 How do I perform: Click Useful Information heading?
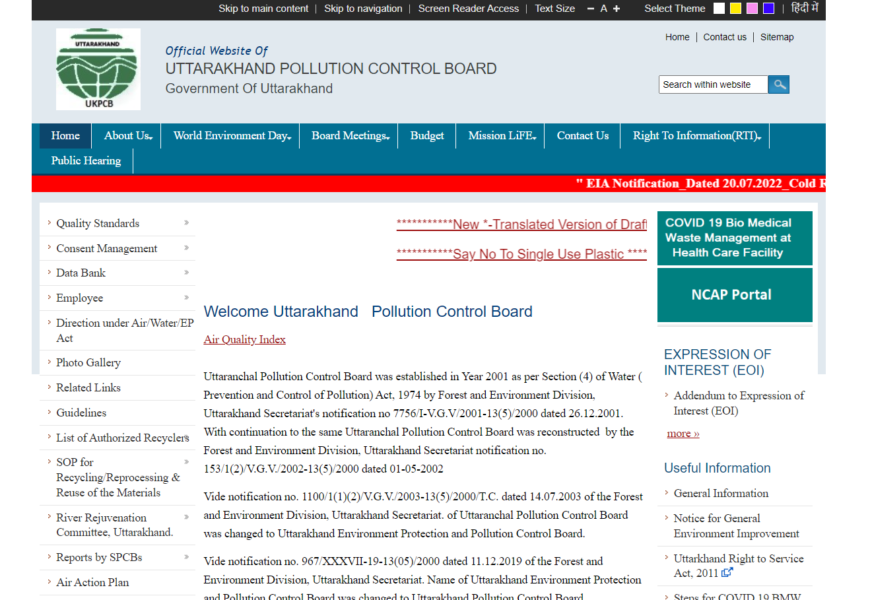(x=717, y=468)
